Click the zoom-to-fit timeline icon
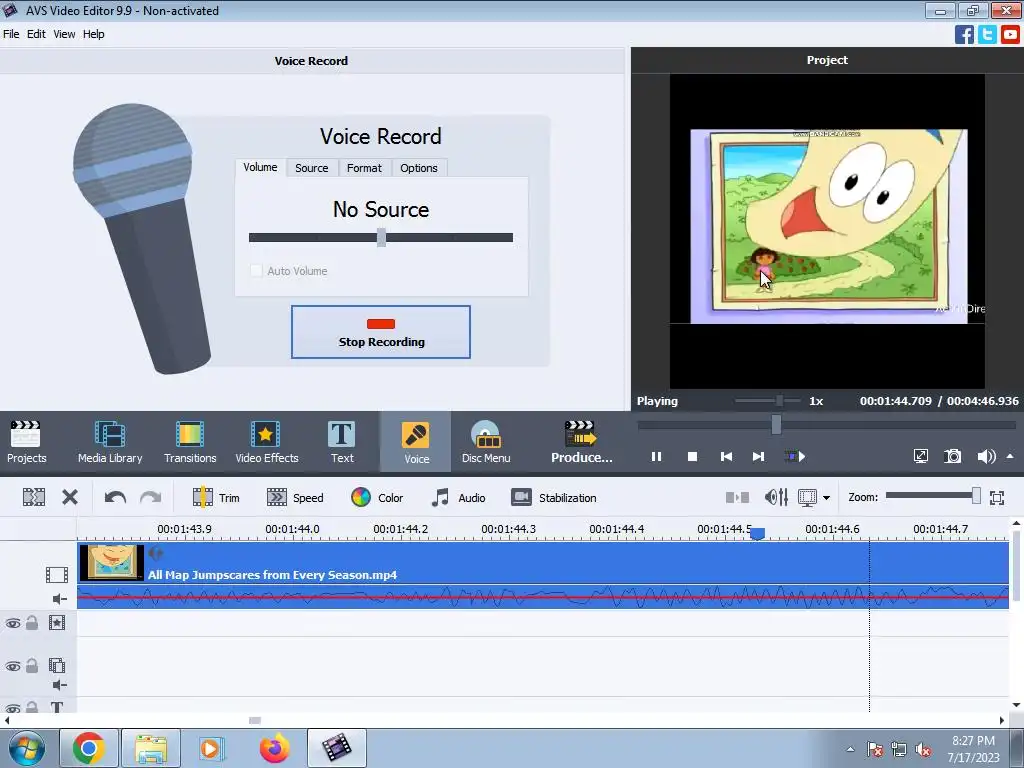1024x768 pixels. 997,498
